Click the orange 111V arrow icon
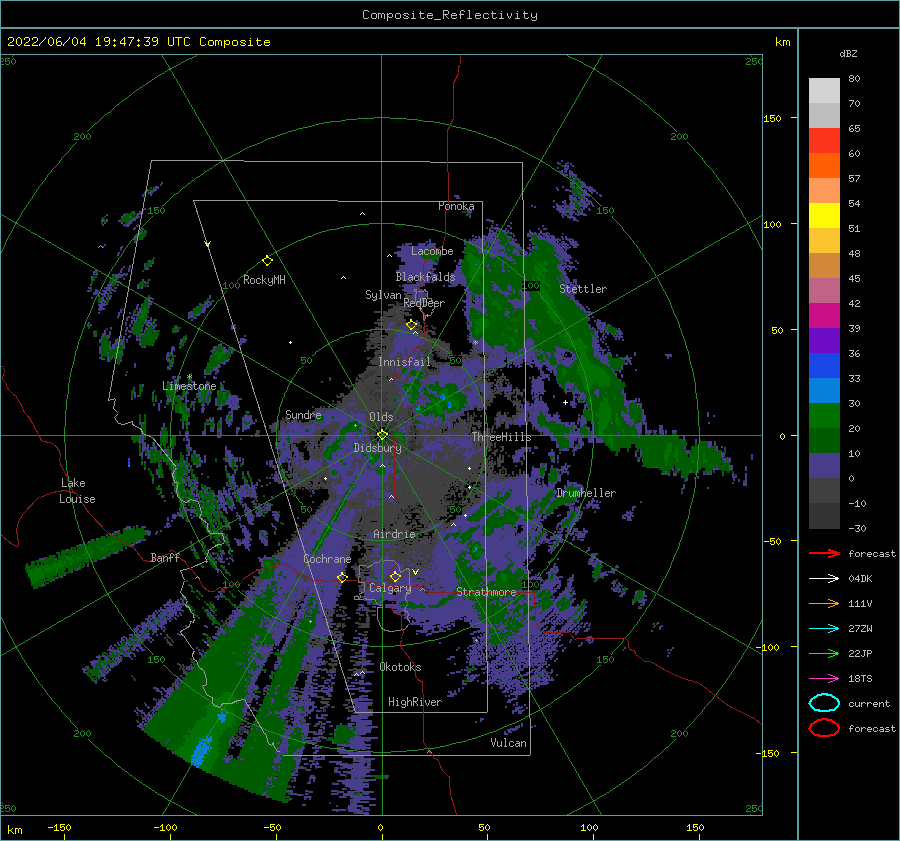 pos(824,603)
